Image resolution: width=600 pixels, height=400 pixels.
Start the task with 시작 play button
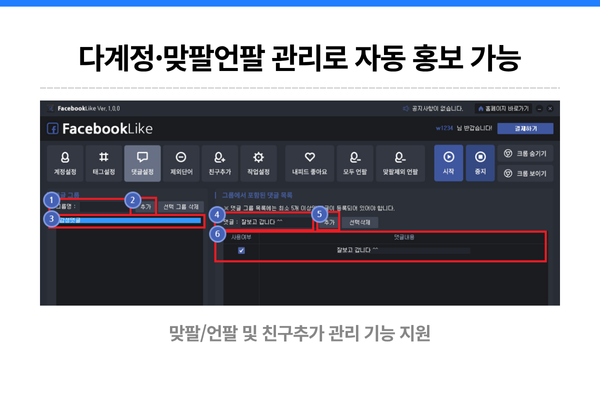coord(448,163)
